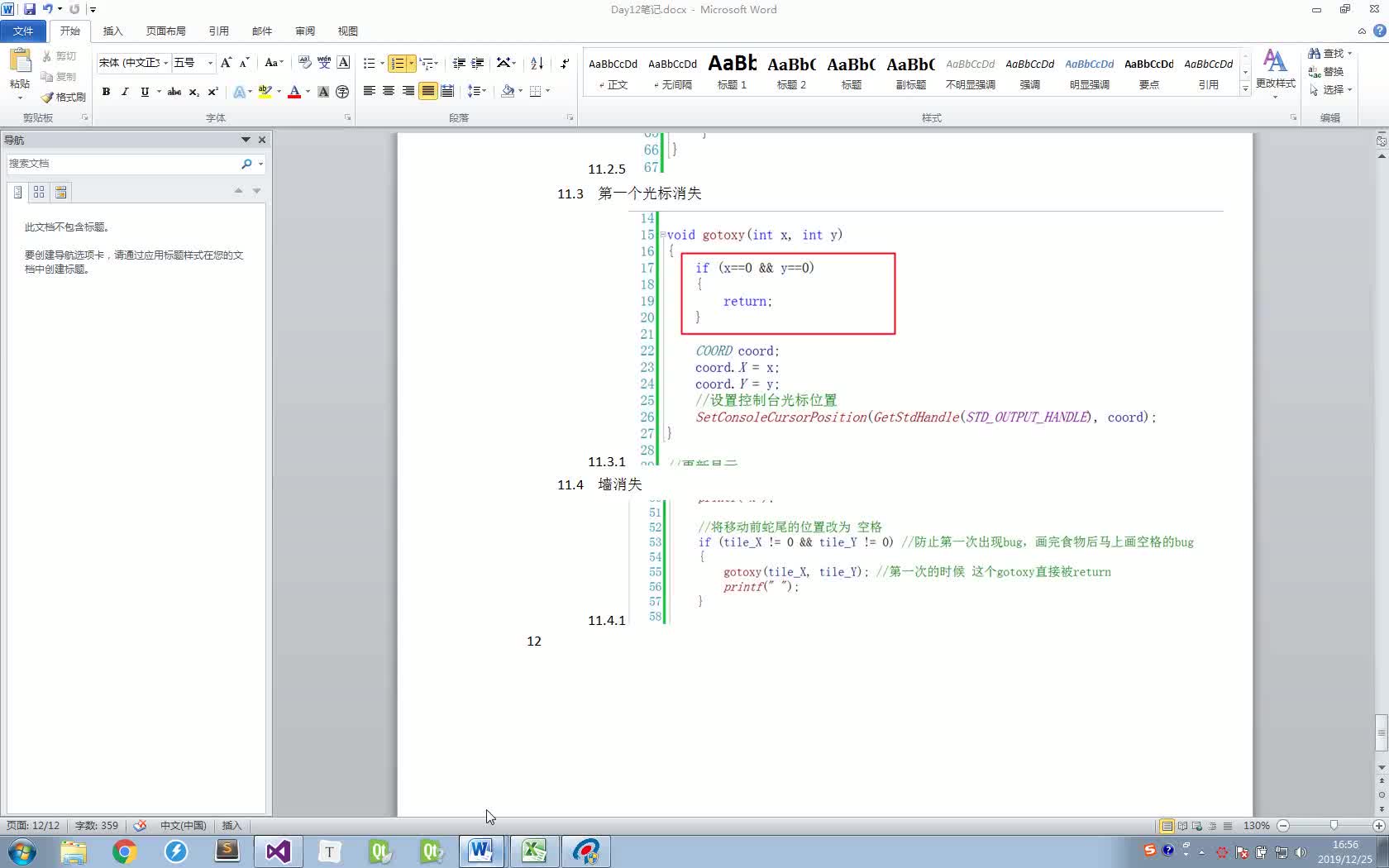Click the paragraph Shading paint bucket
Screen dimensions: 1389x868
[x=508, y=91]
